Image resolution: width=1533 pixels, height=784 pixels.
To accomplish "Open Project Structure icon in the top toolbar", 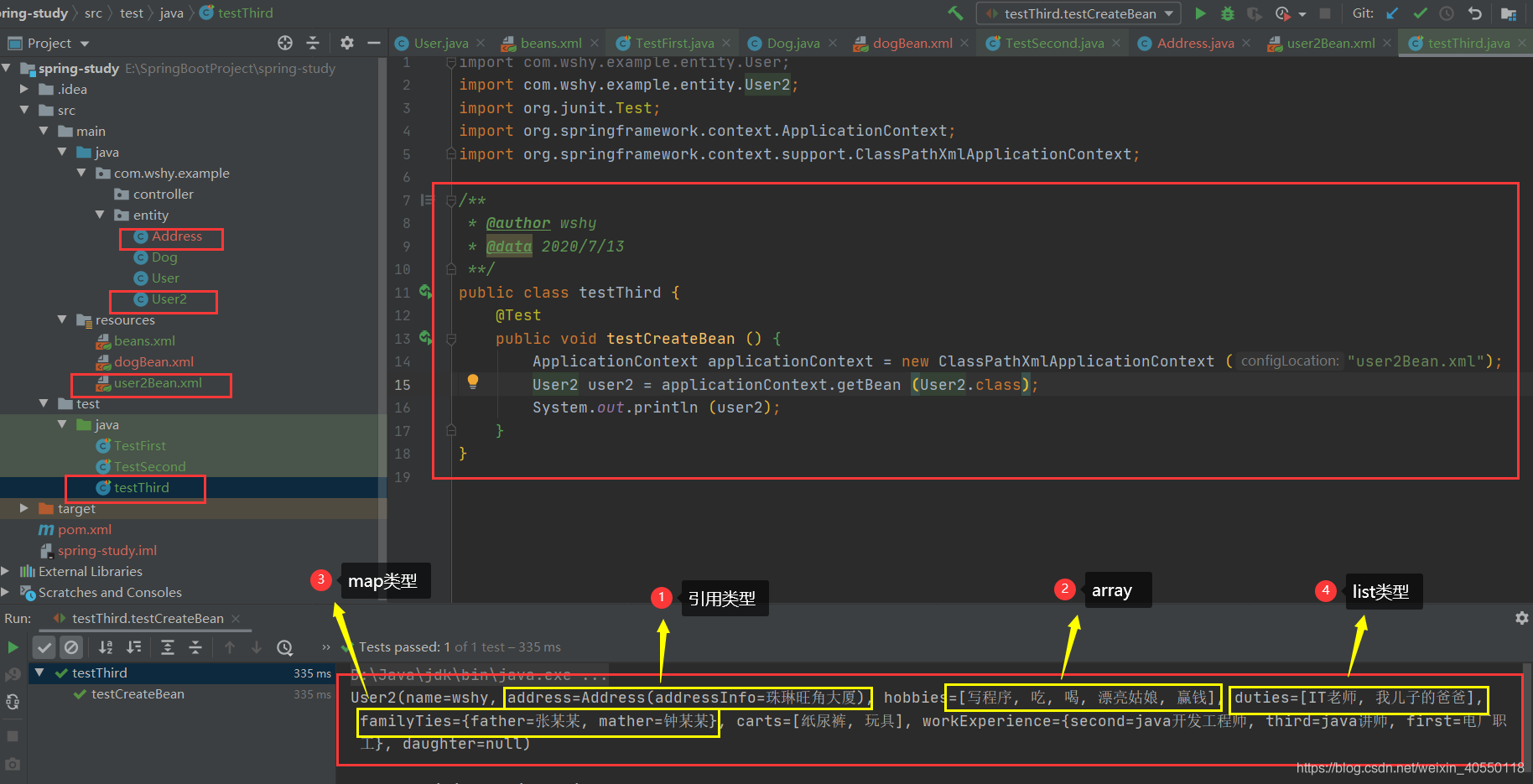I will 1508,13.
